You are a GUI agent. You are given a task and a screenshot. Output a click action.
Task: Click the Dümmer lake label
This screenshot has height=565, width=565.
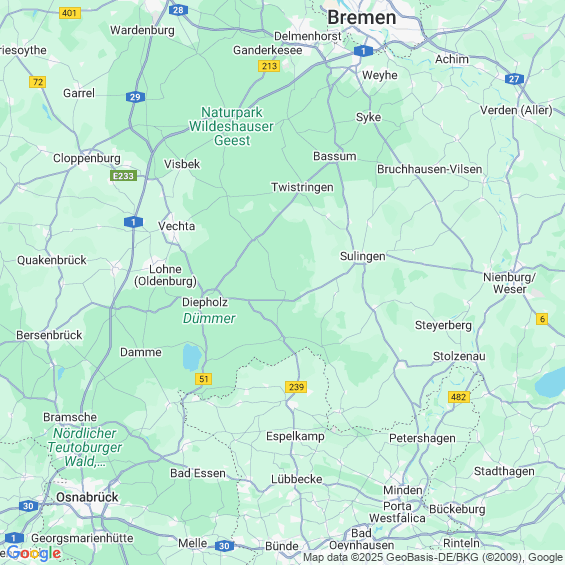coord(209,318)
